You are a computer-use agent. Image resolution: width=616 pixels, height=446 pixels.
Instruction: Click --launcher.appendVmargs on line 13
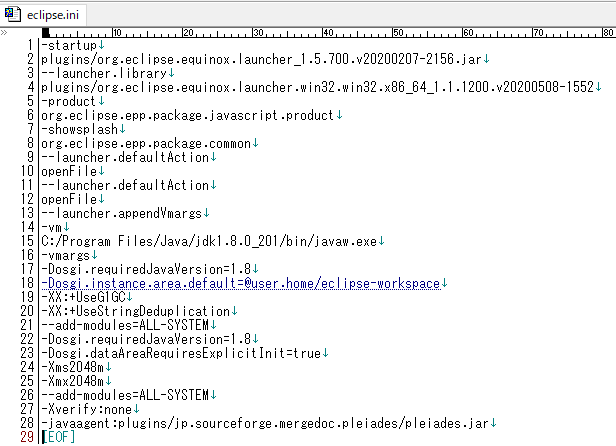[122, 213]
